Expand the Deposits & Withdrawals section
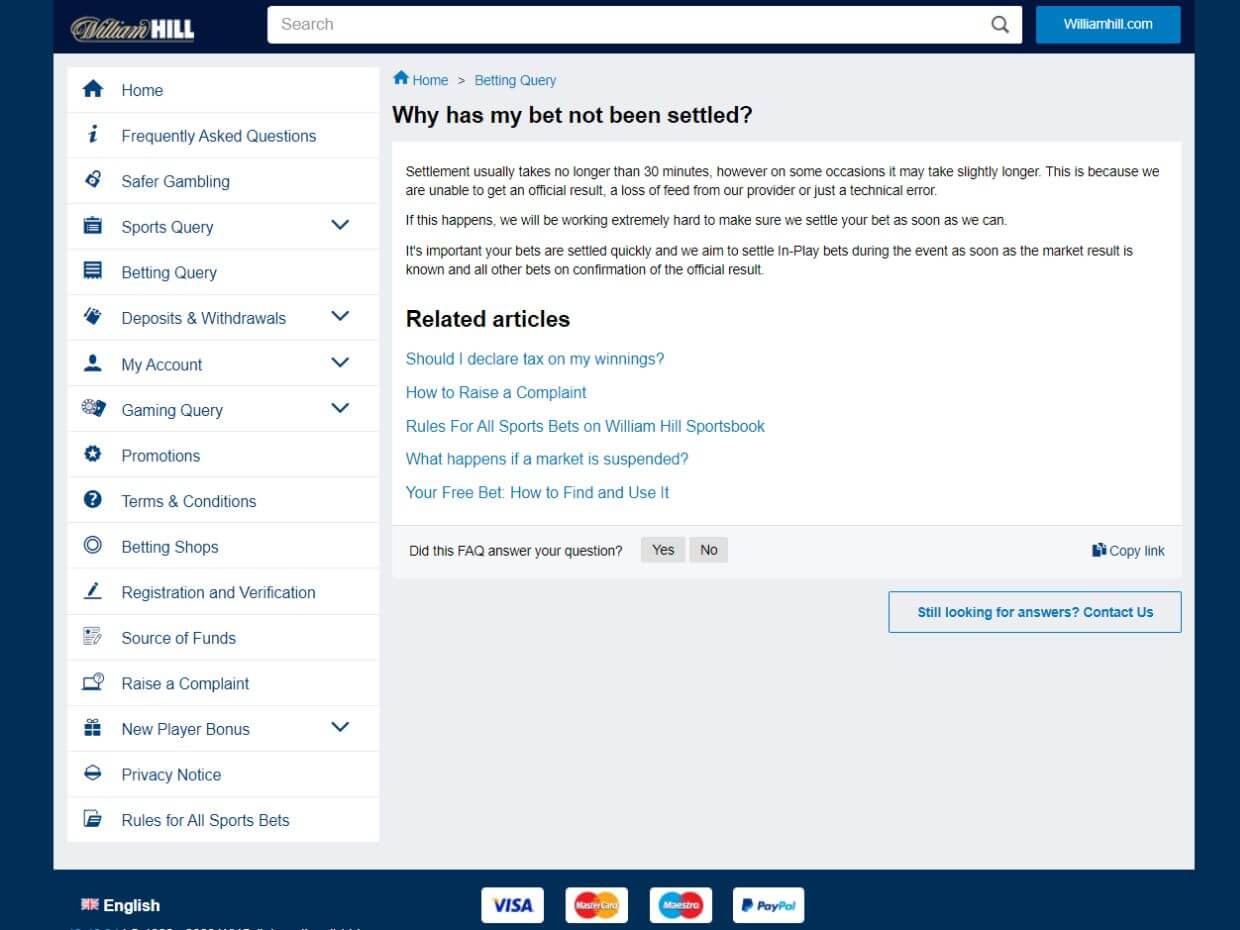1240x930 pixels. click(339, 316)
